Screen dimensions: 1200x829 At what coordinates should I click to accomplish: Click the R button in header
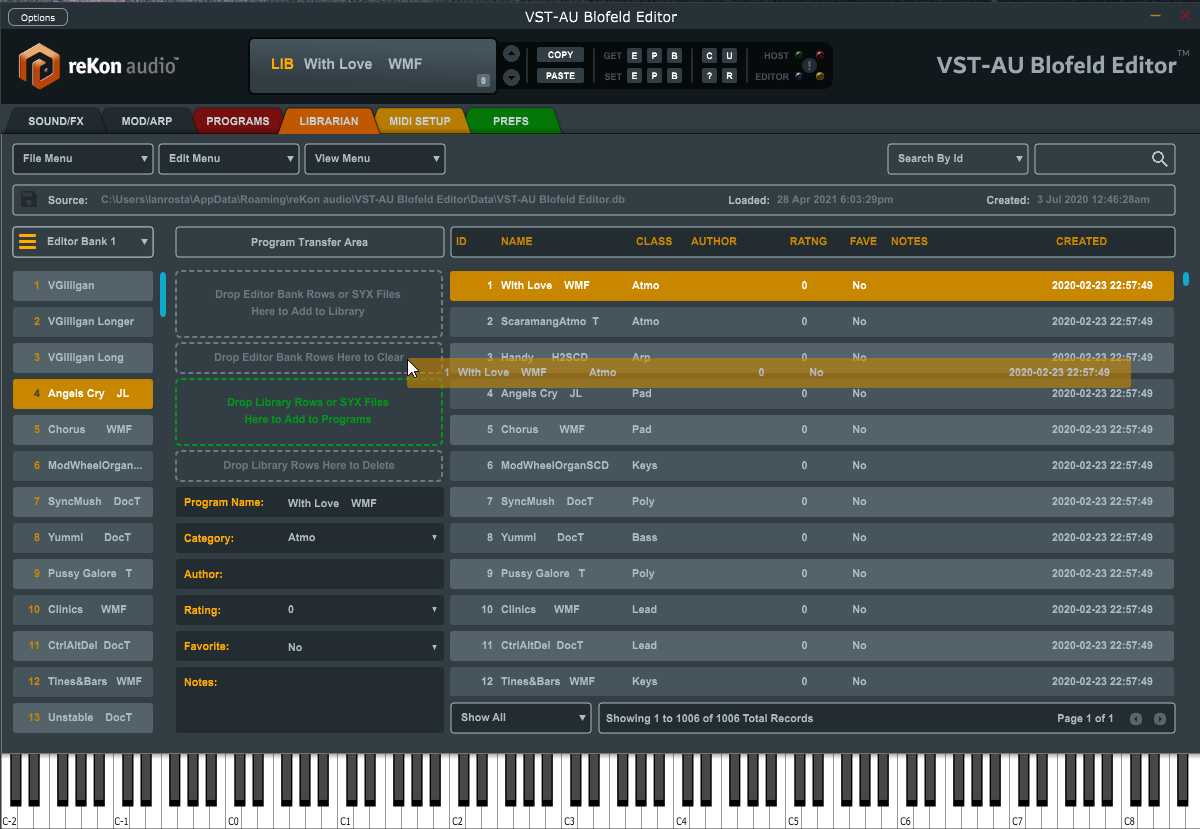[x=729, y=76]
